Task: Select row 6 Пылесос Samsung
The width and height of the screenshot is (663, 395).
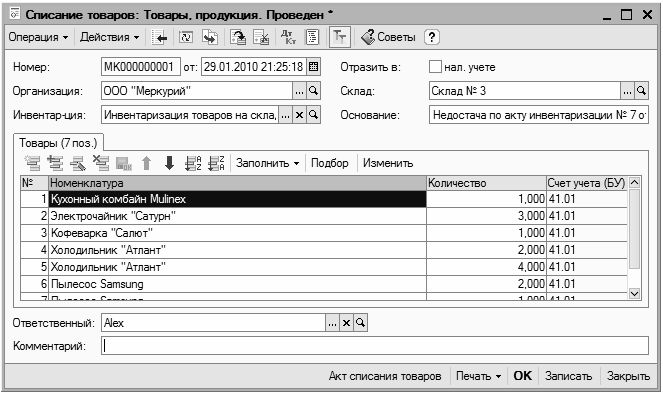Action: coord(237,284)
